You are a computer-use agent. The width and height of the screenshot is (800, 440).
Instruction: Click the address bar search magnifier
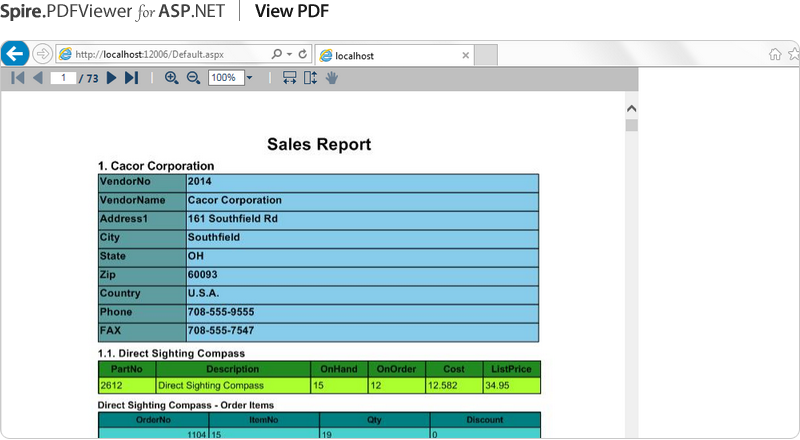(x=277, y=54)
